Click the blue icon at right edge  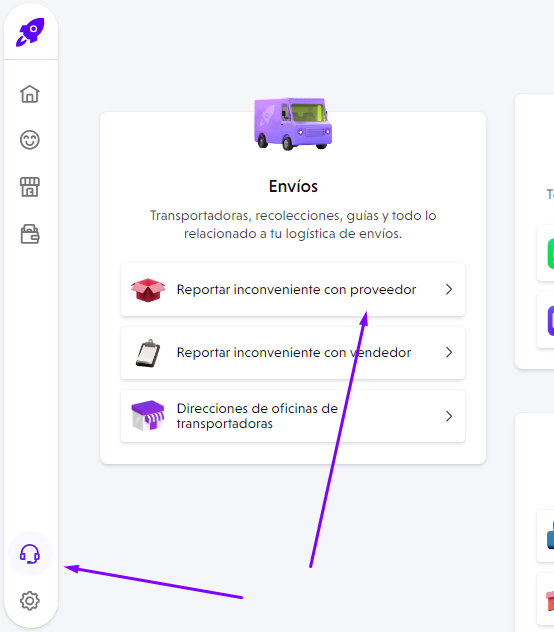(x=551, y=535)
